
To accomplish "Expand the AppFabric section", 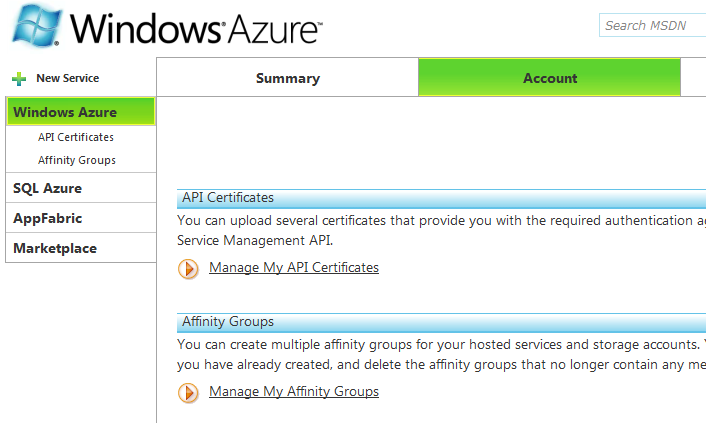I will coord(81,218).
